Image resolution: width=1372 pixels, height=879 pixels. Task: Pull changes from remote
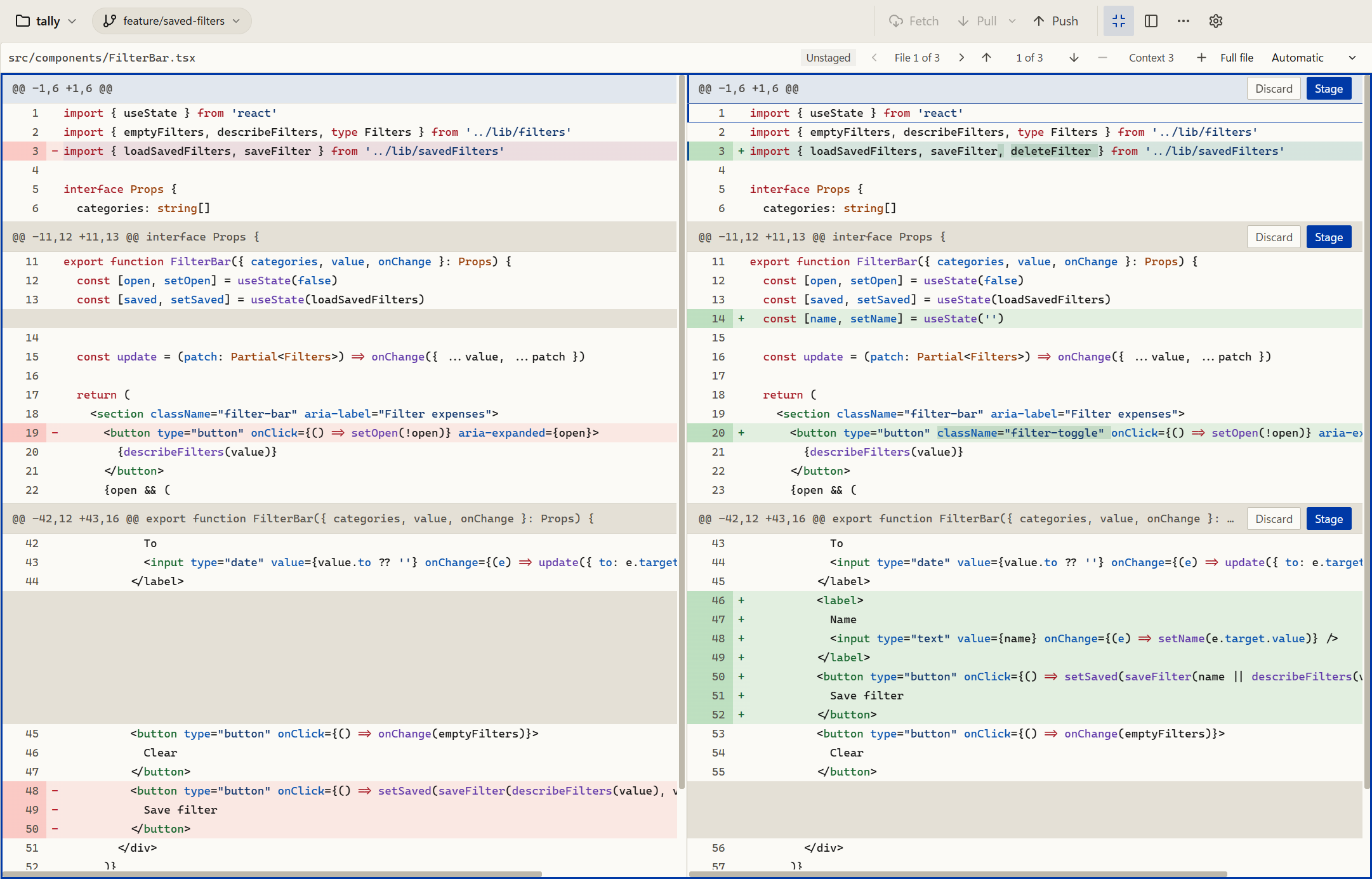click(x=977, y=21)
